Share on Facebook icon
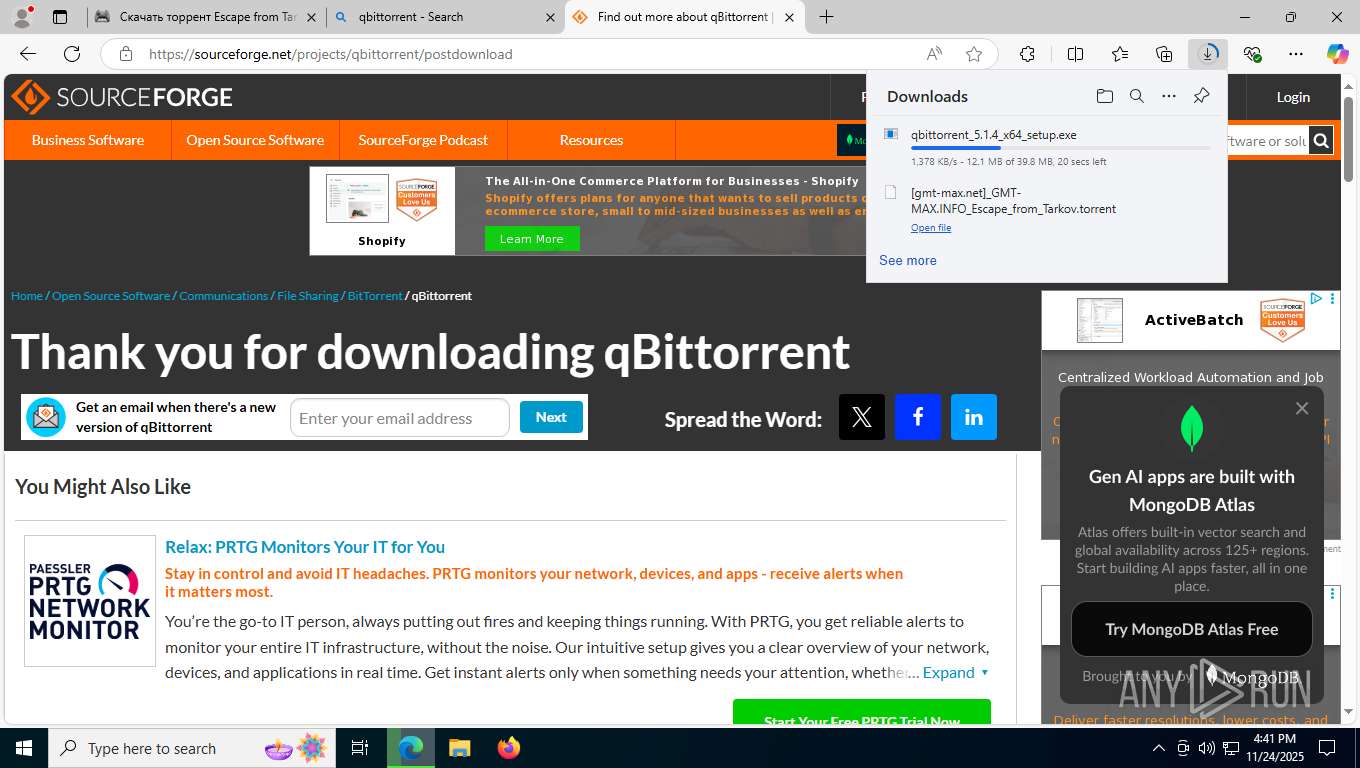 (x=918, y=417)
